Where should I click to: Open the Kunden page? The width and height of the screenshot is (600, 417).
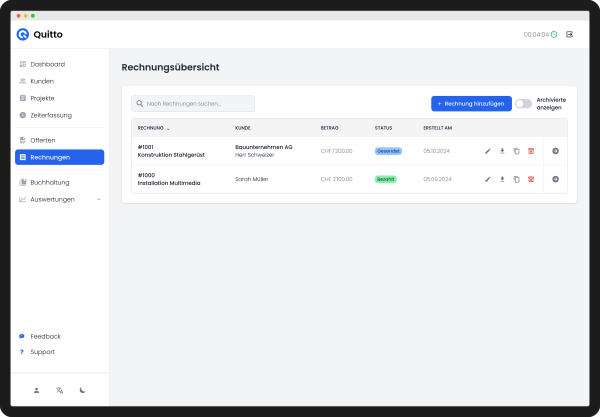pos(42,81)
